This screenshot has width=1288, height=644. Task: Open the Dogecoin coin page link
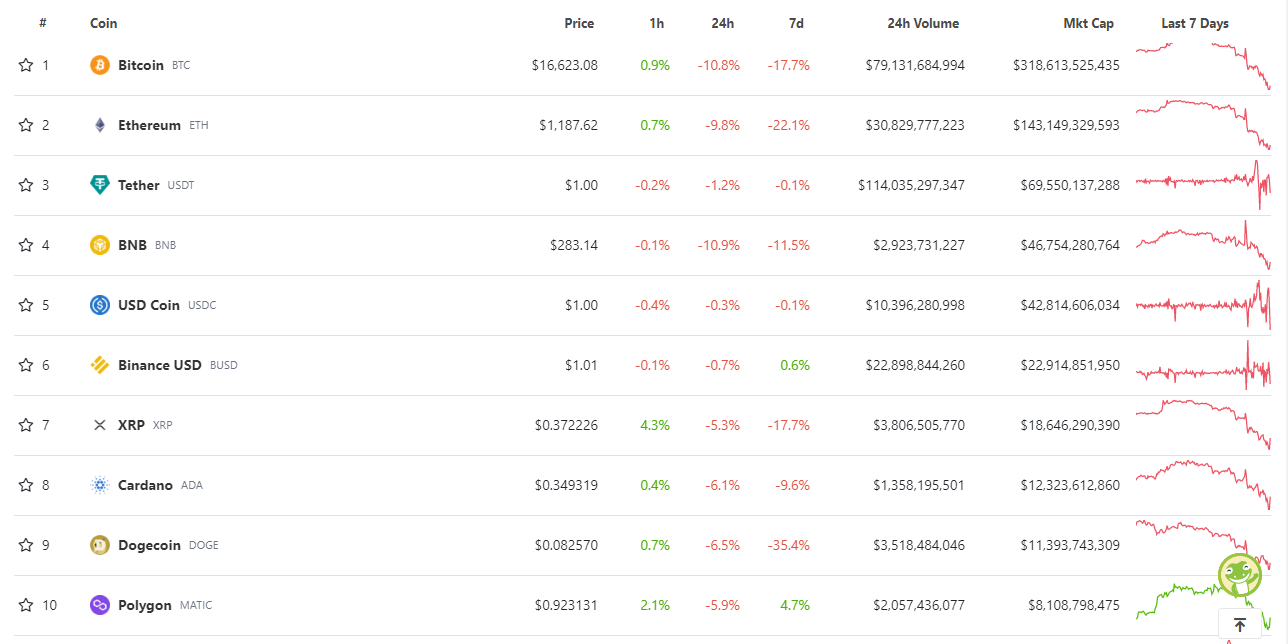[150, 545]
